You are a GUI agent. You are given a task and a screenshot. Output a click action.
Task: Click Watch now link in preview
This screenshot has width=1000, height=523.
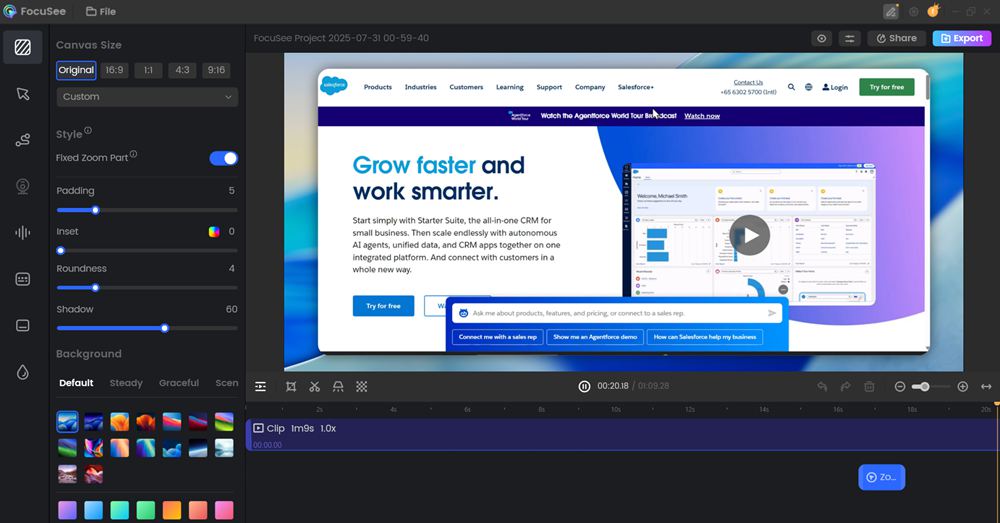(x=702, y=116)
